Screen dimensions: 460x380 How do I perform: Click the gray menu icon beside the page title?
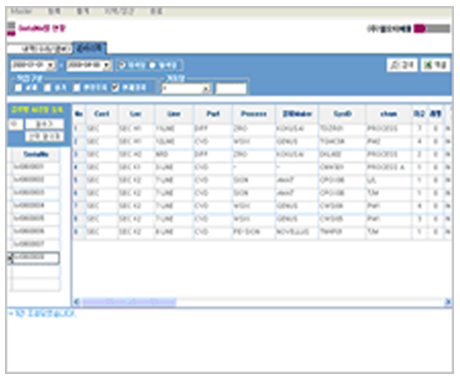point(11,26)
